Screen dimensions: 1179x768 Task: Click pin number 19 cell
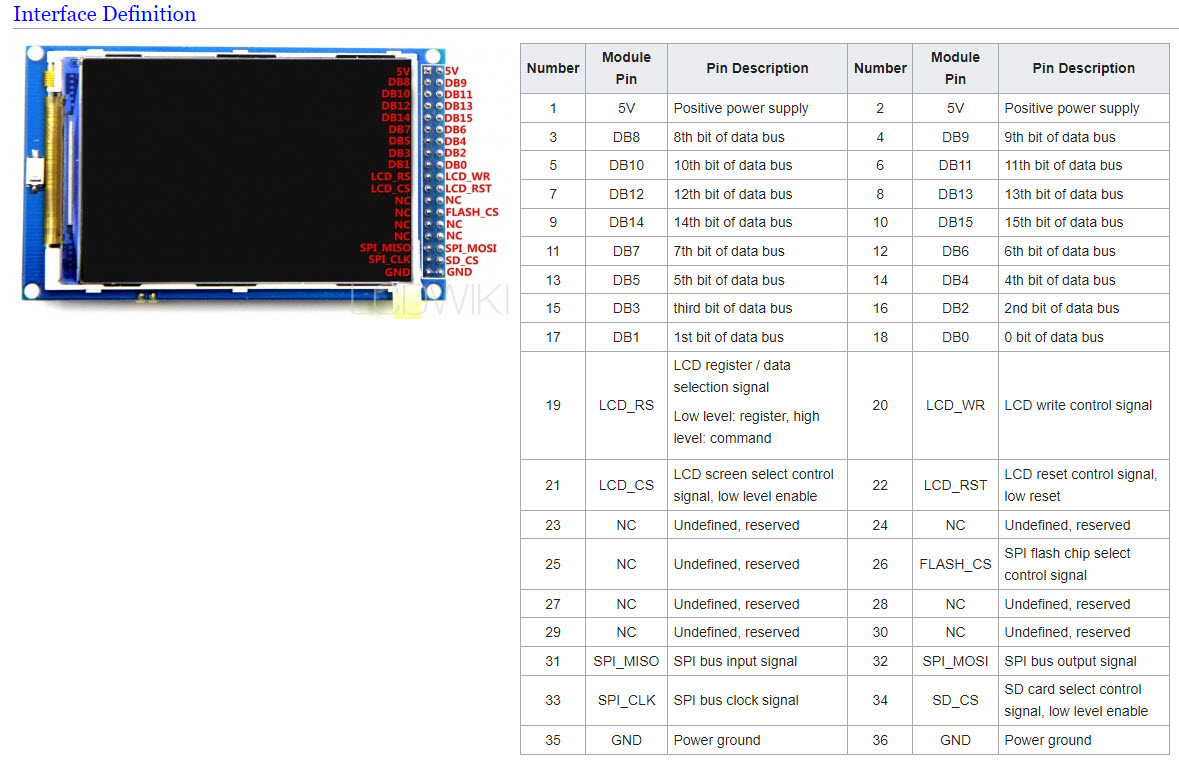tap(553, 405)
